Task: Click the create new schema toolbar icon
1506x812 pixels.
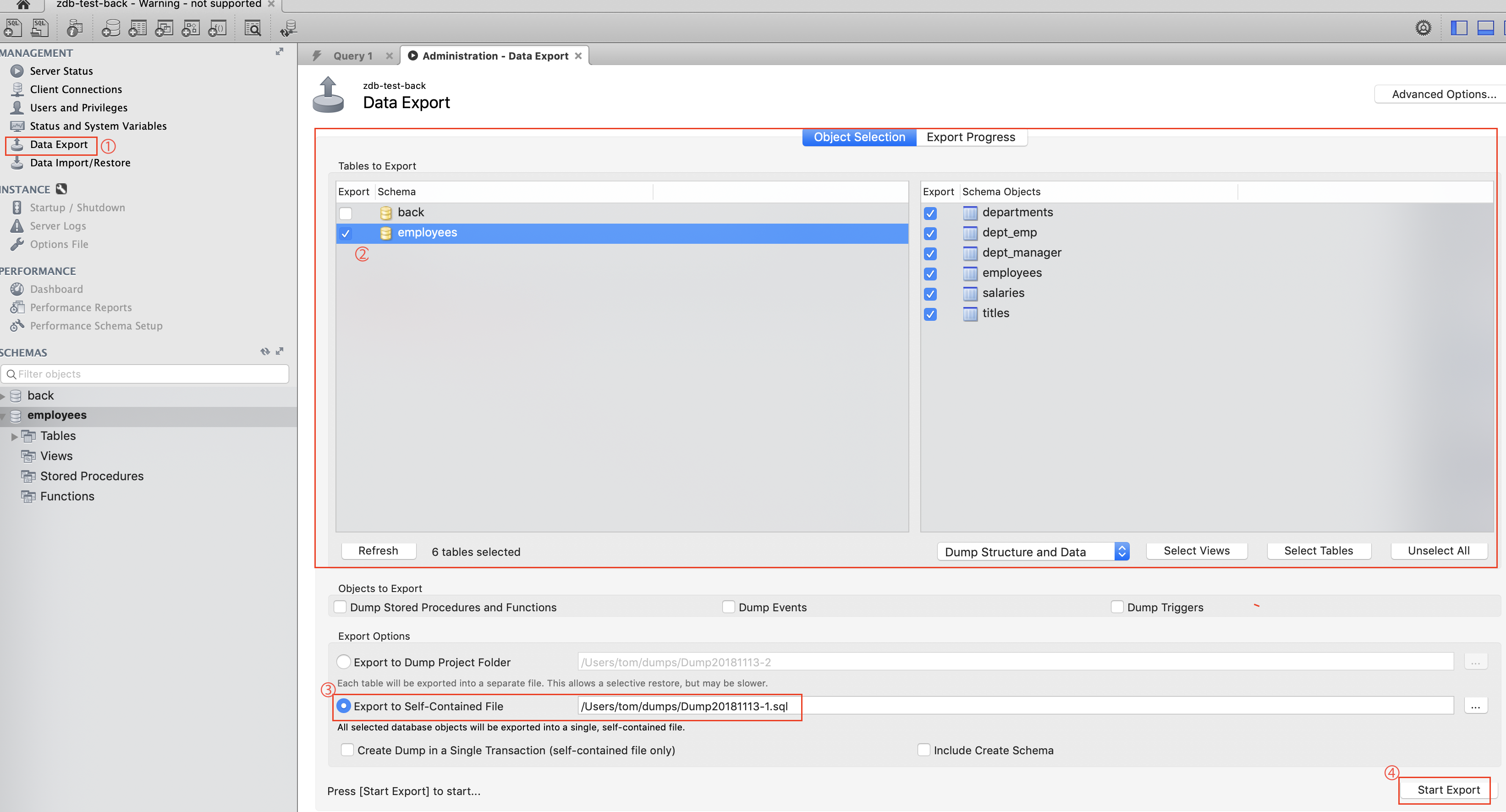Action: [x=110, y=27]
